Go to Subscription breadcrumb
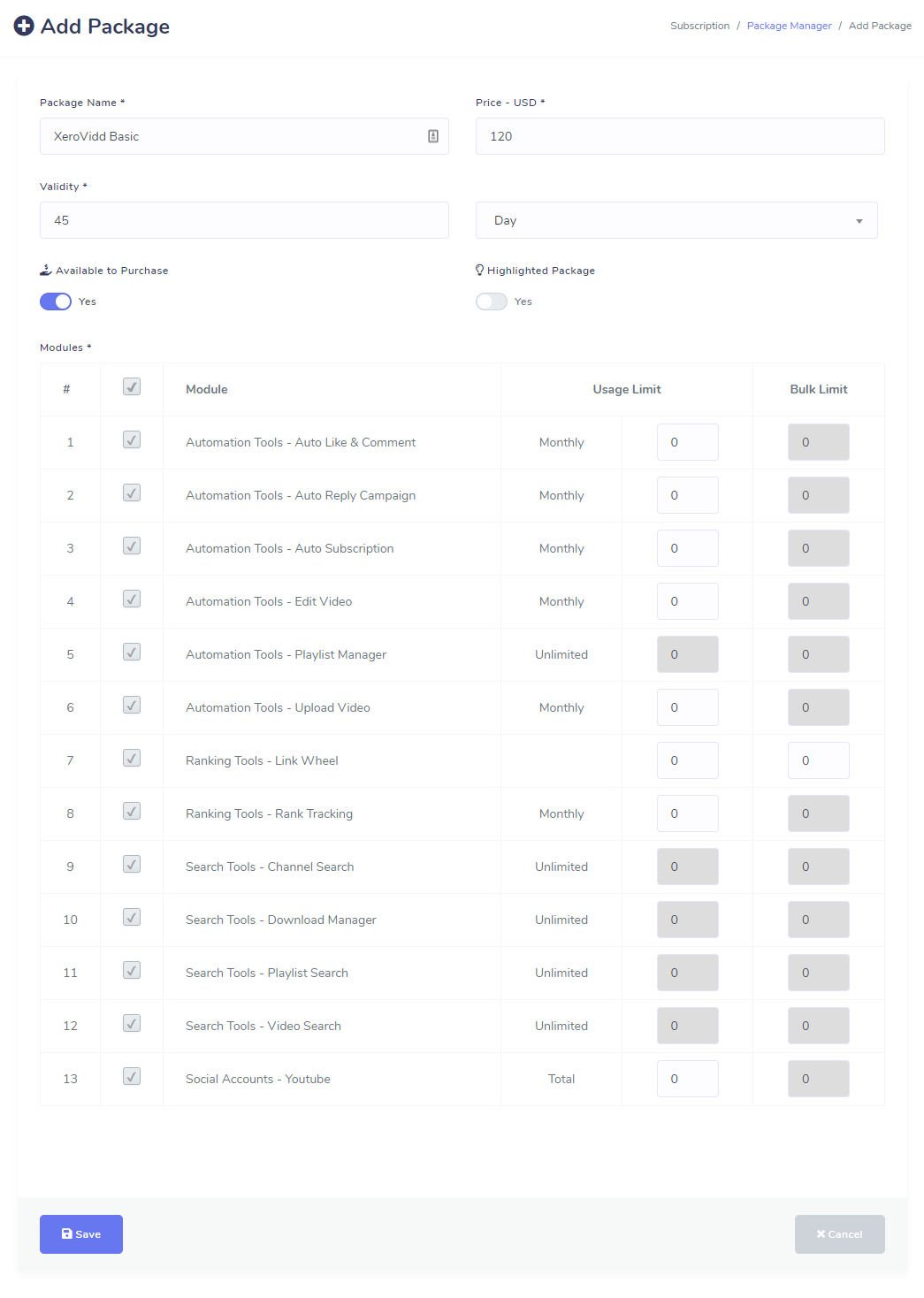Screen dimensions: 924x1298 pyautogui.click(x=699, y=26)
